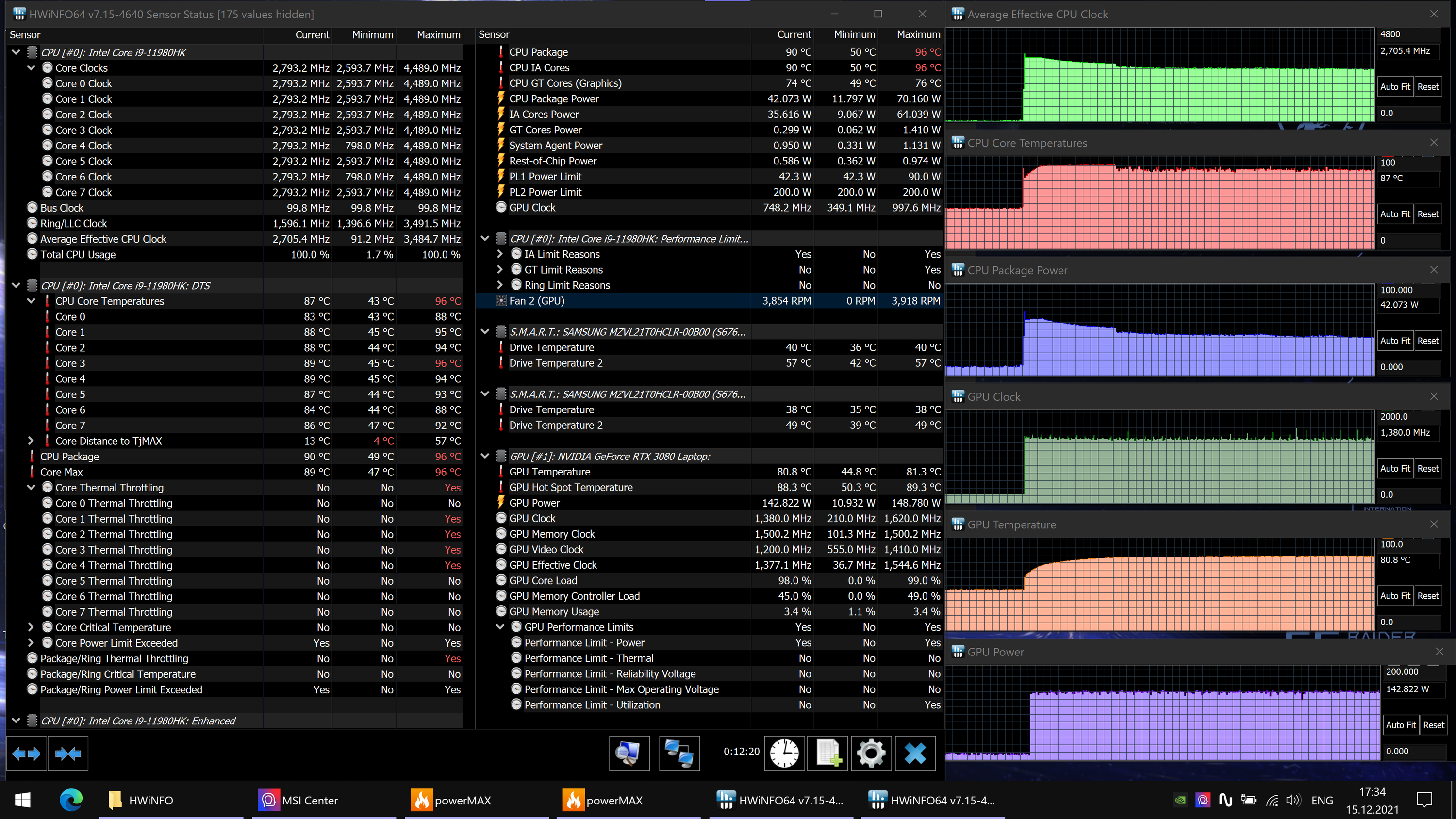Open the sensor settings gear icon
Screen dimensions: 1456x819
(x=870, y=753)
